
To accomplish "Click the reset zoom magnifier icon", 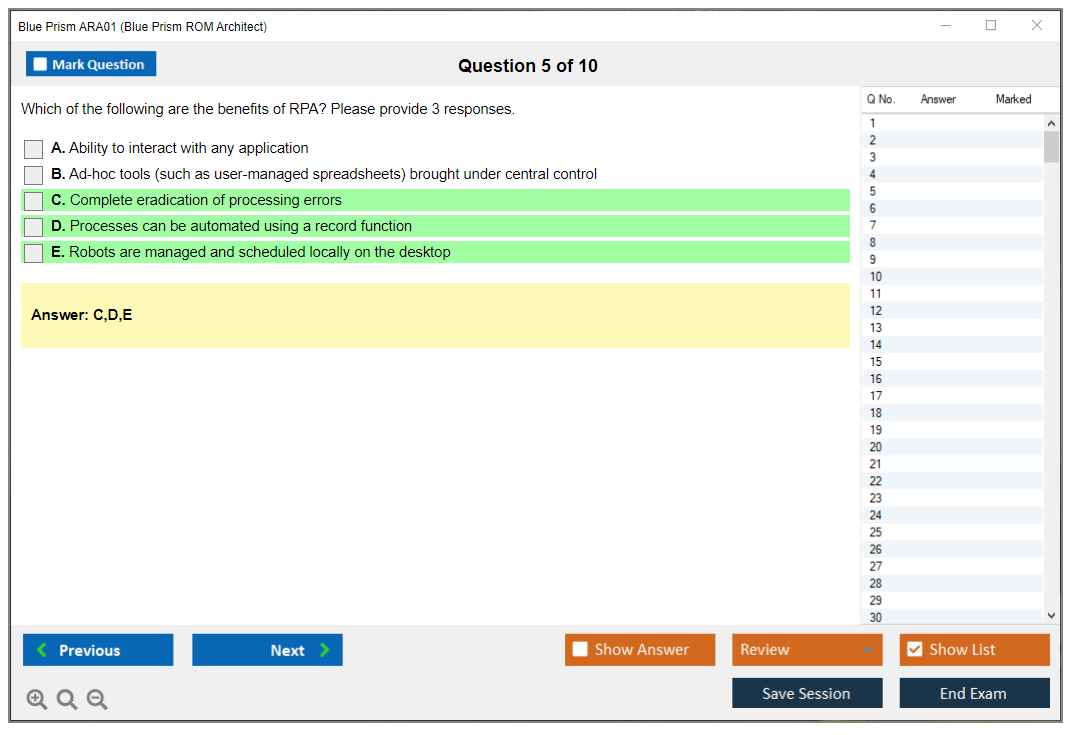I will pyautogui.click(x=67, y=700).
